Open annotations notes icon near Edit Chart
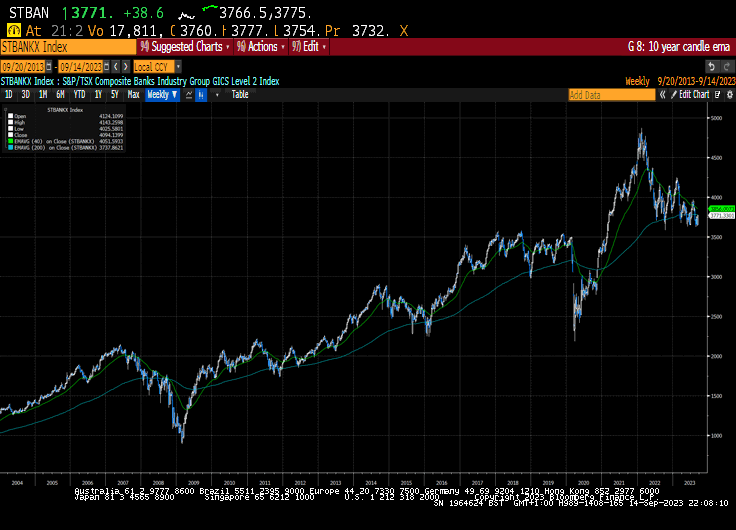Viewport: 736px width, 530px height. [717, 95]
